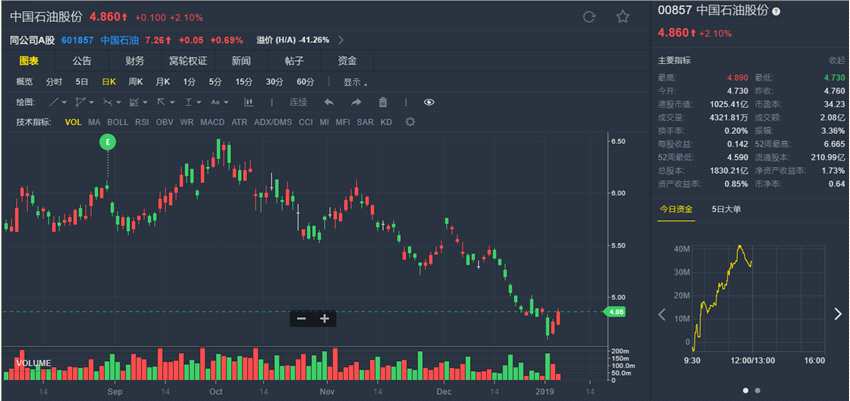Click the green E event marker on chart
The image size is (850, 401).
pos(108,142)
